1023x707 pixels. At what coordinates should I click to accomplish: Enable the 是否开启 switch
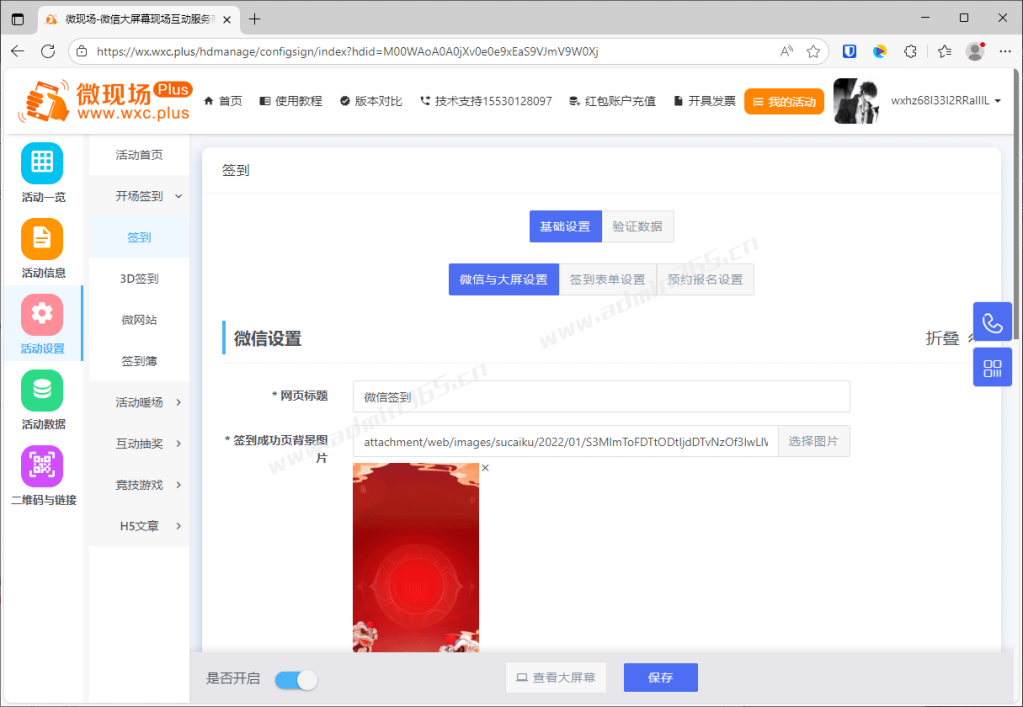[295, 678]
